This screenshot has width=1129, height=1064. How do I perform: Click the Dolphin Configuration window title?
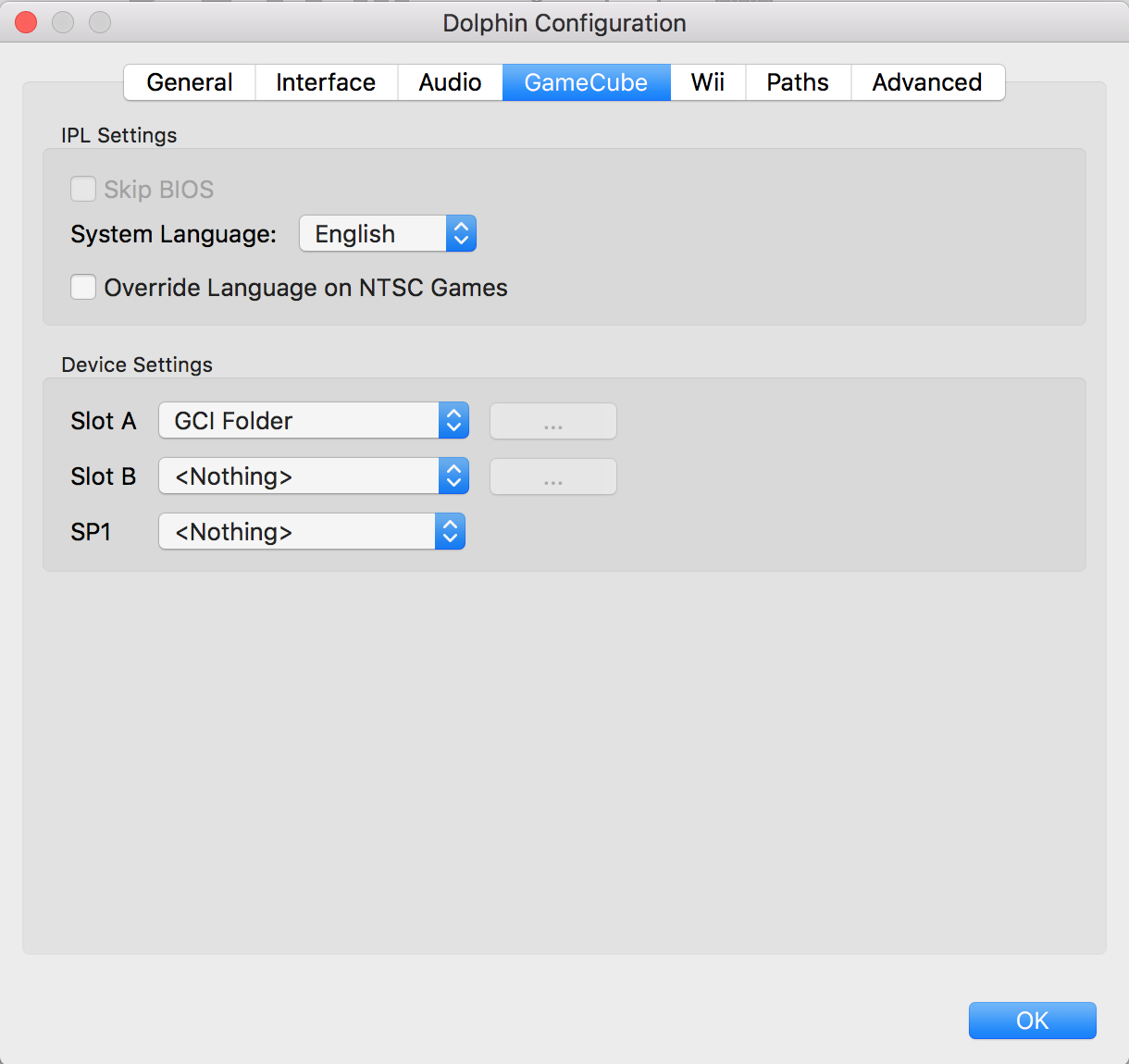564,23
